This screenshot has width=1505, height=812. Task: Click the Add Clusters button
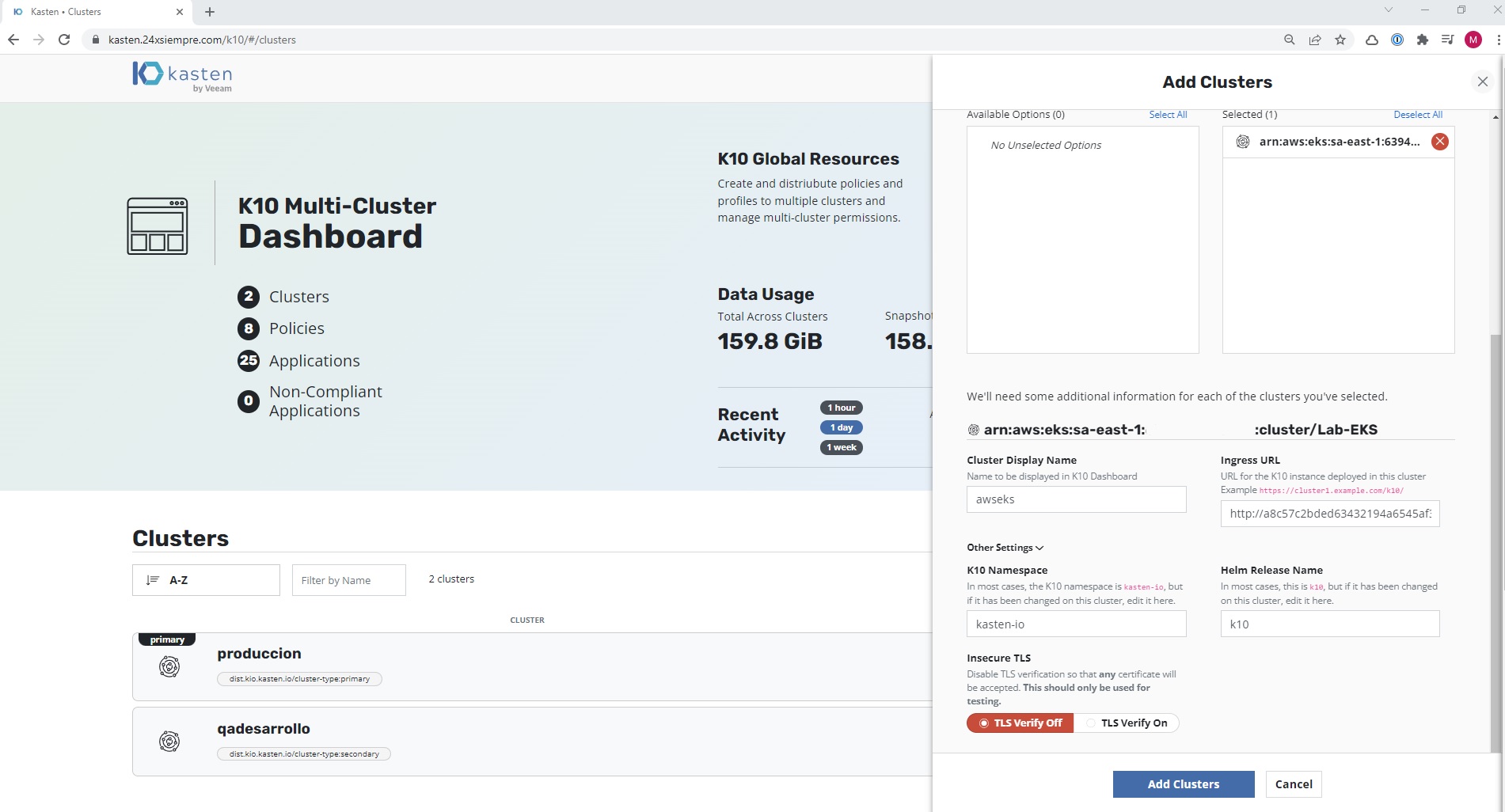[x=1183, y=784]
